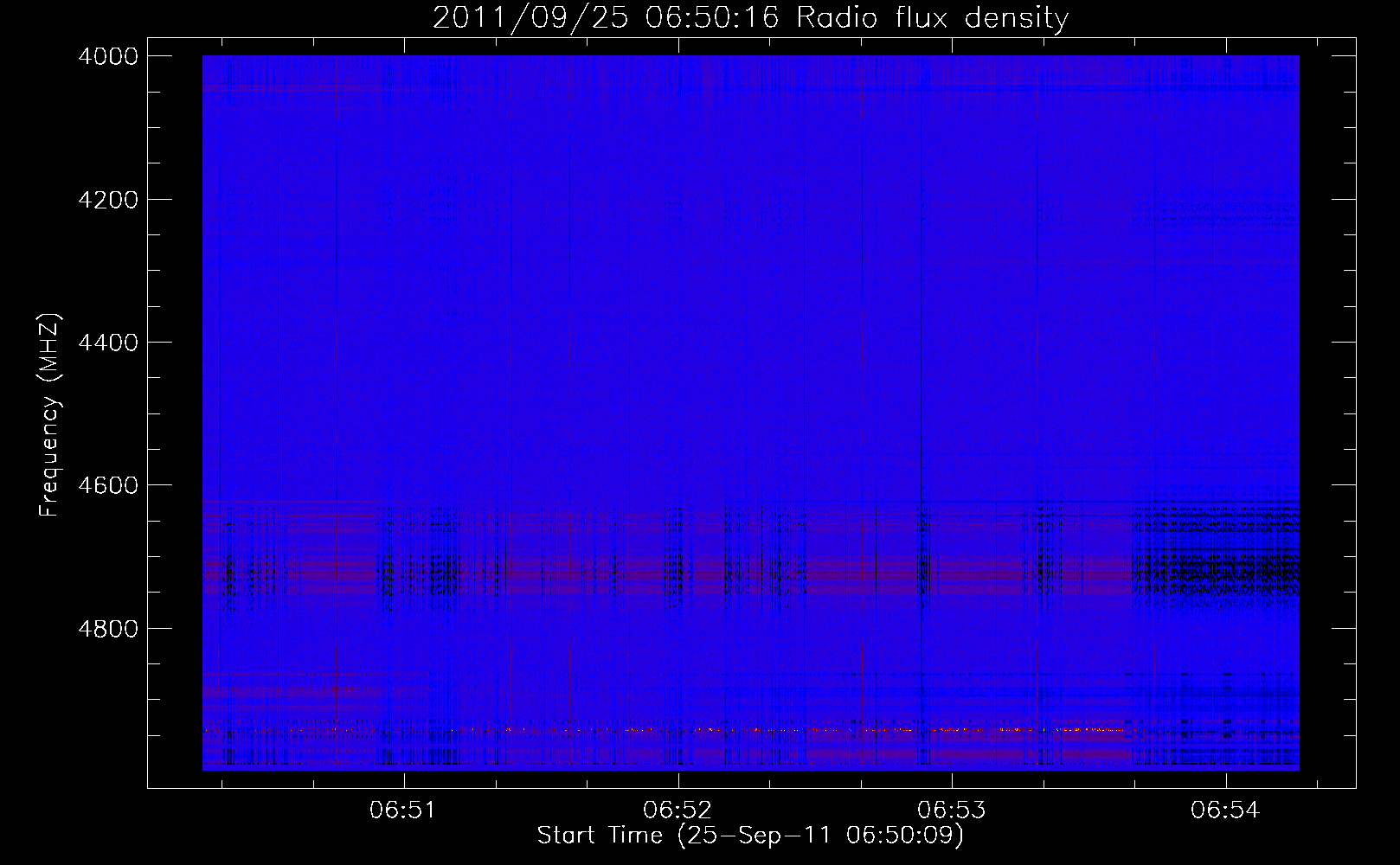Click the 4000 frequency tick label
1400x865 pixels.
click(108, 56)
